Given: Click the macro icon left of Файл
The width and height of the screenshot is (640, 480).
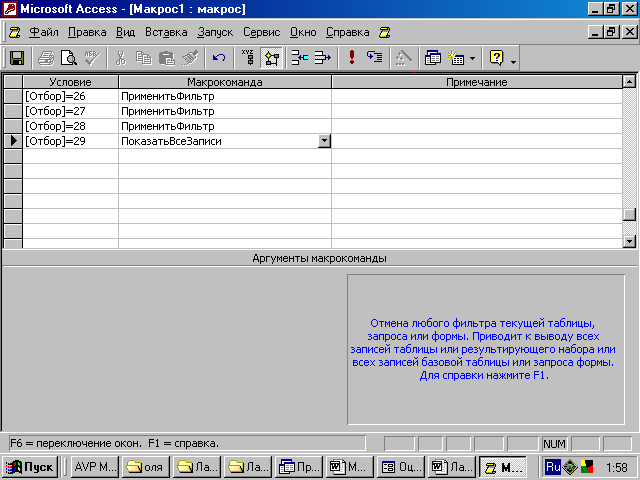Looking at the screenshot, I should coord(15,32).
